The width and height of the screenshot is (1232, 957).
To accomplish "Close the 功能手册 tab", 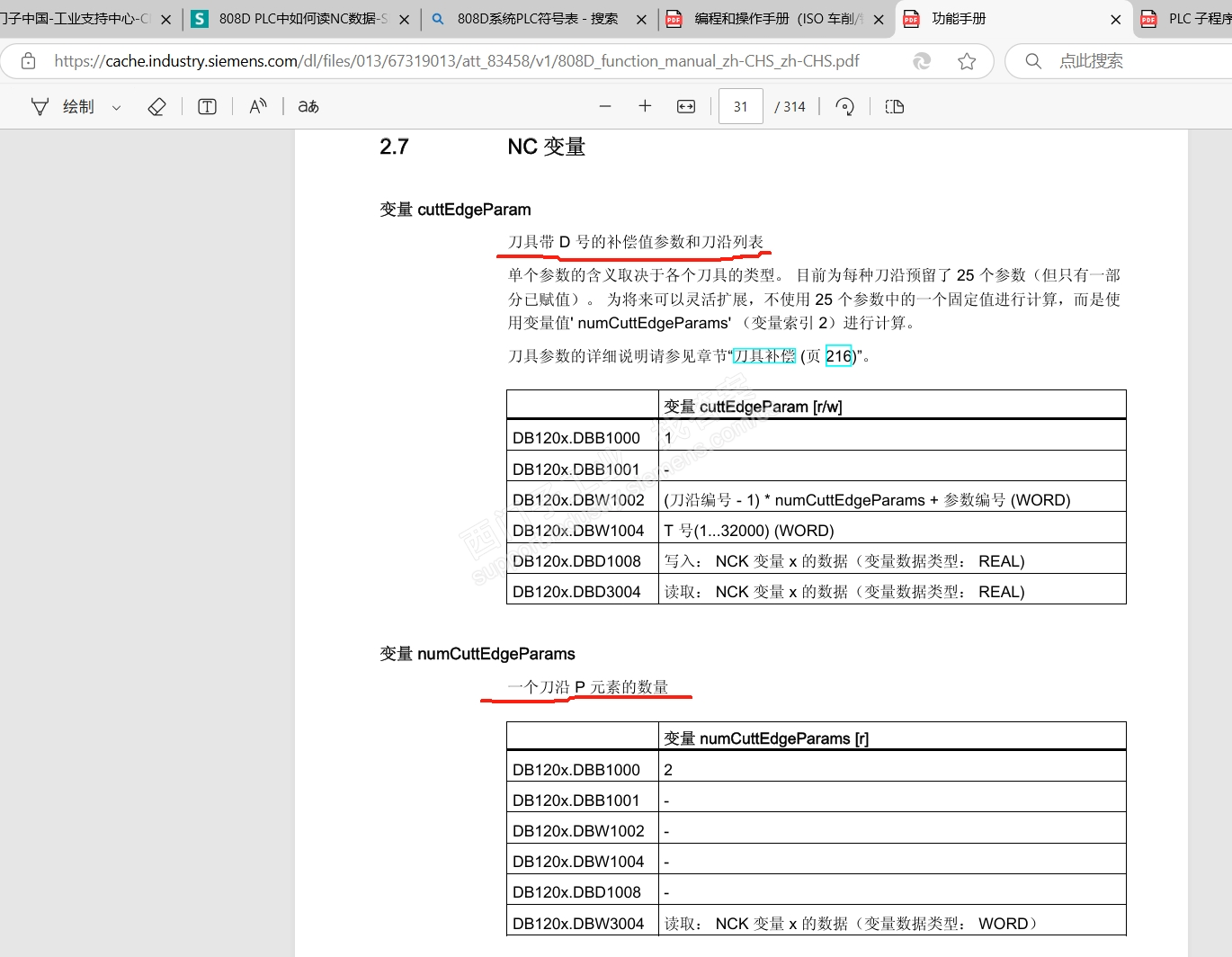I will tap(1116, 19).
